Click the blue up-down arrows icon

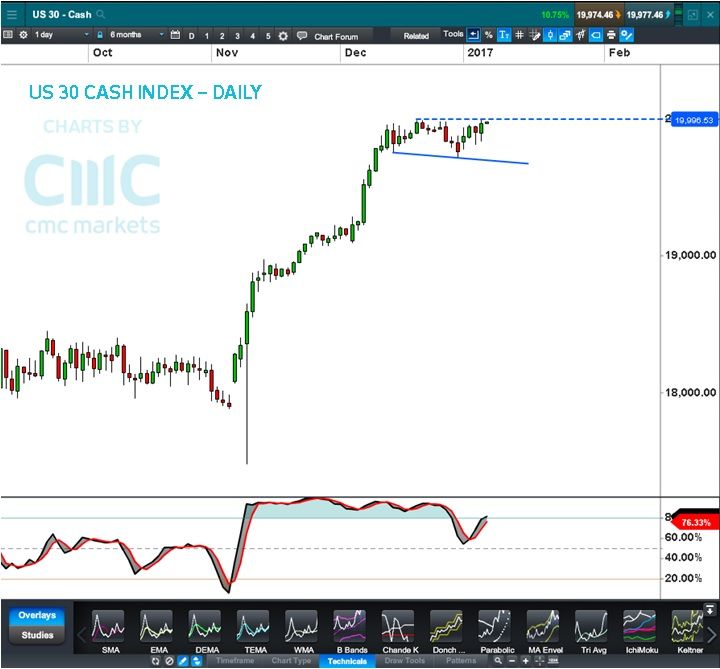197,661
